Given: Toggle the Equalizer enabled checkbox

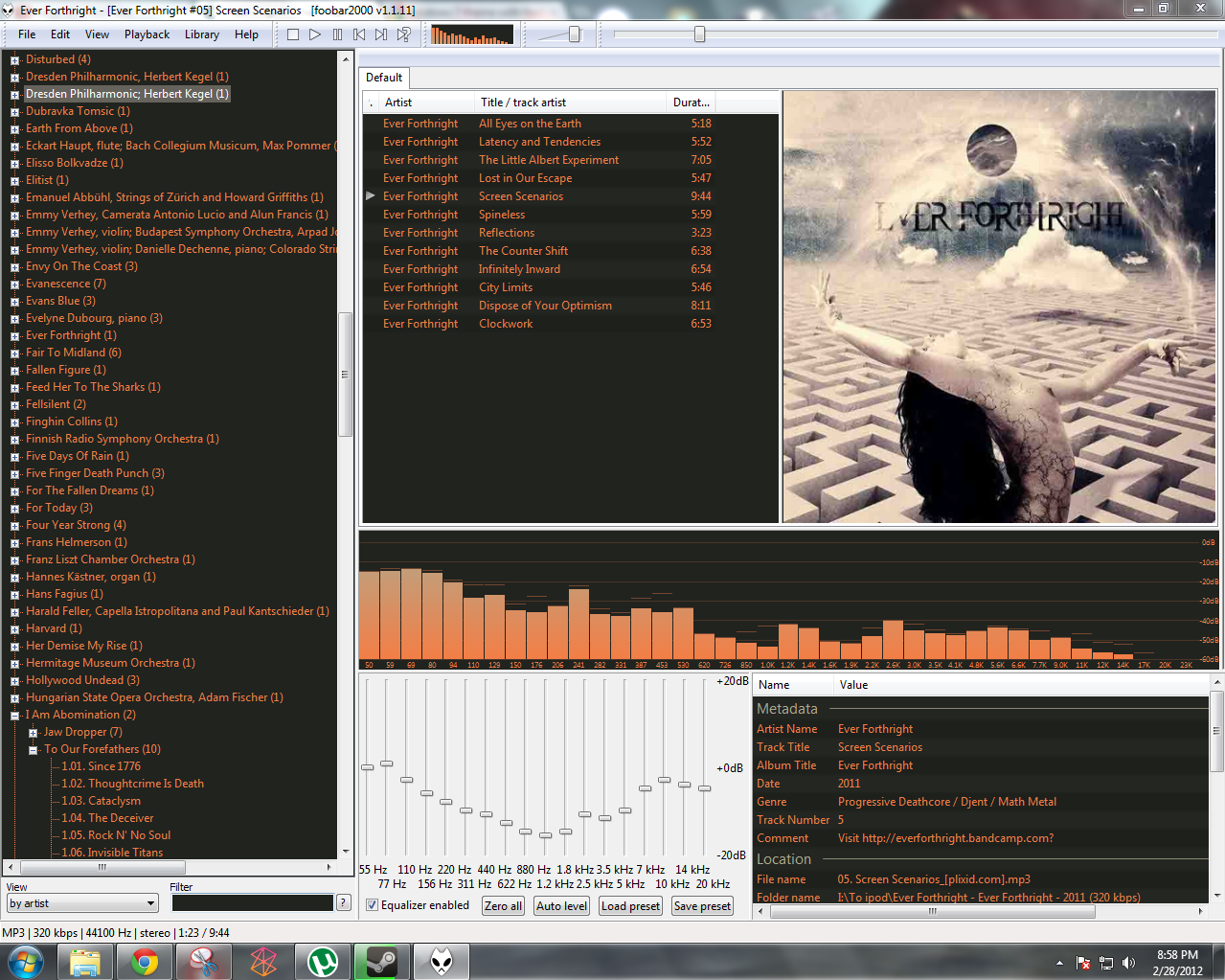Looking at the screenshot, I should tap(373, 905).
